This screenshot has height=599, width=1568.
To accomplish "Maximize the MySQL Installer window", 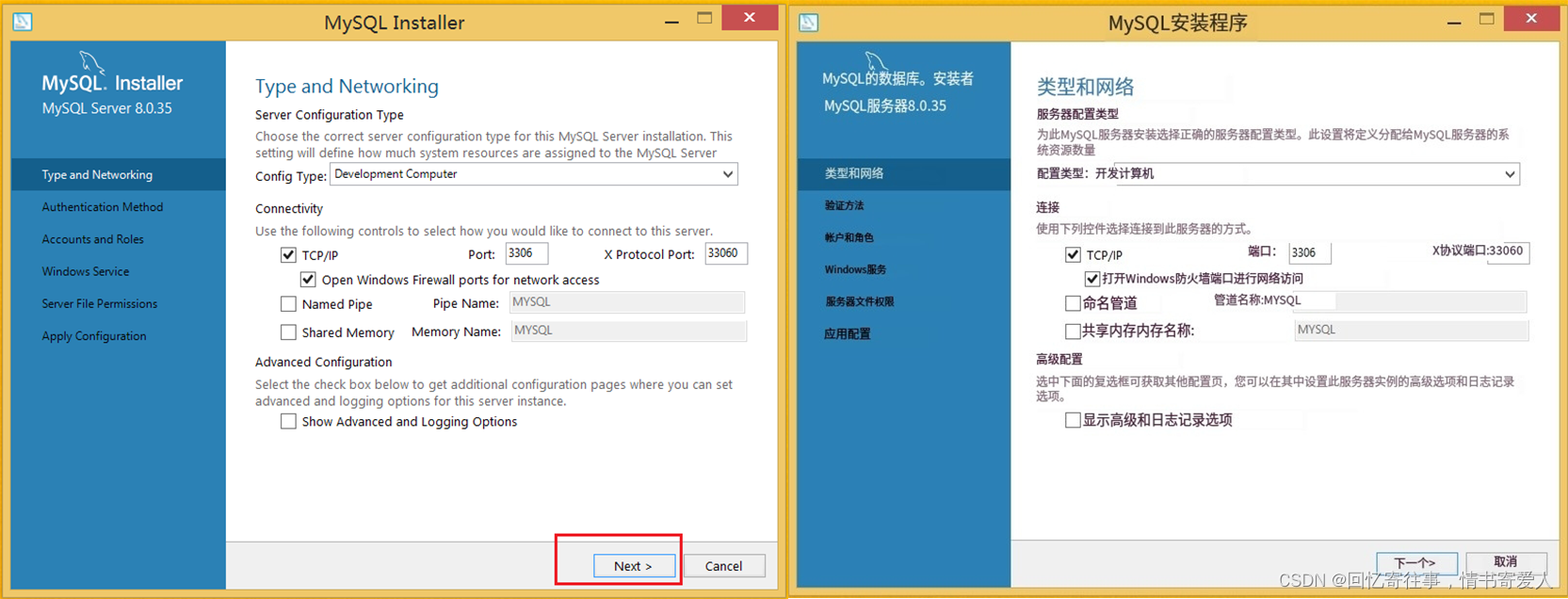I will click(x=704, y=19).
